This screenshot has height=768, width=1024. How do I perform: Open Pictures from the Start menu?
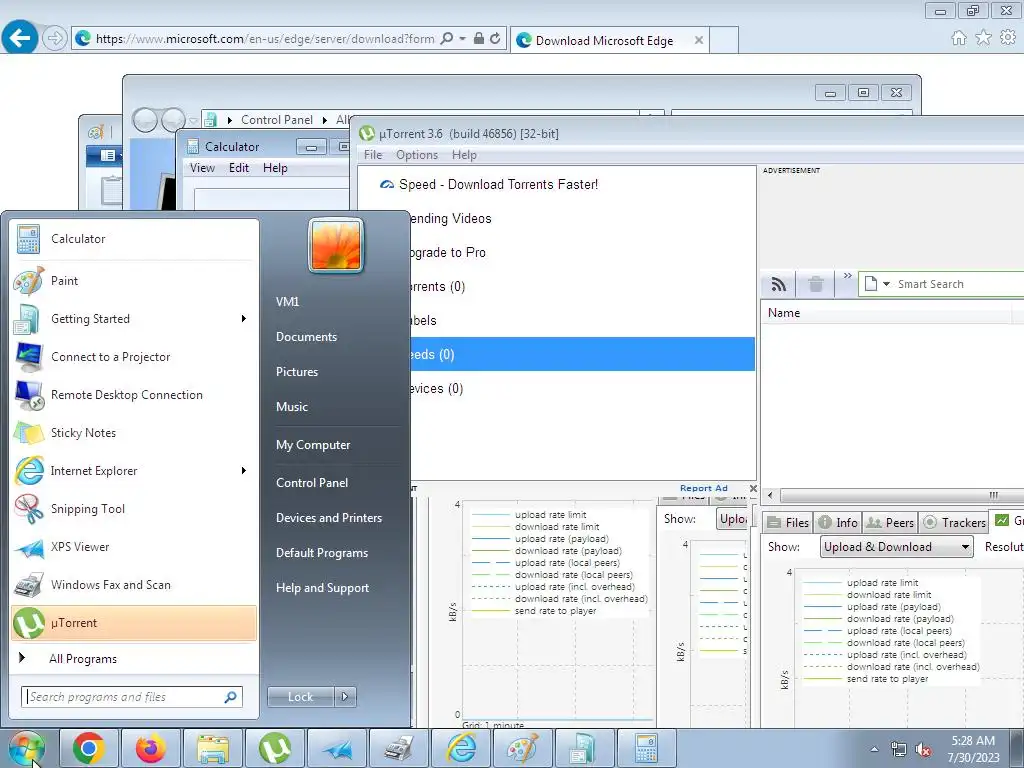297,372
